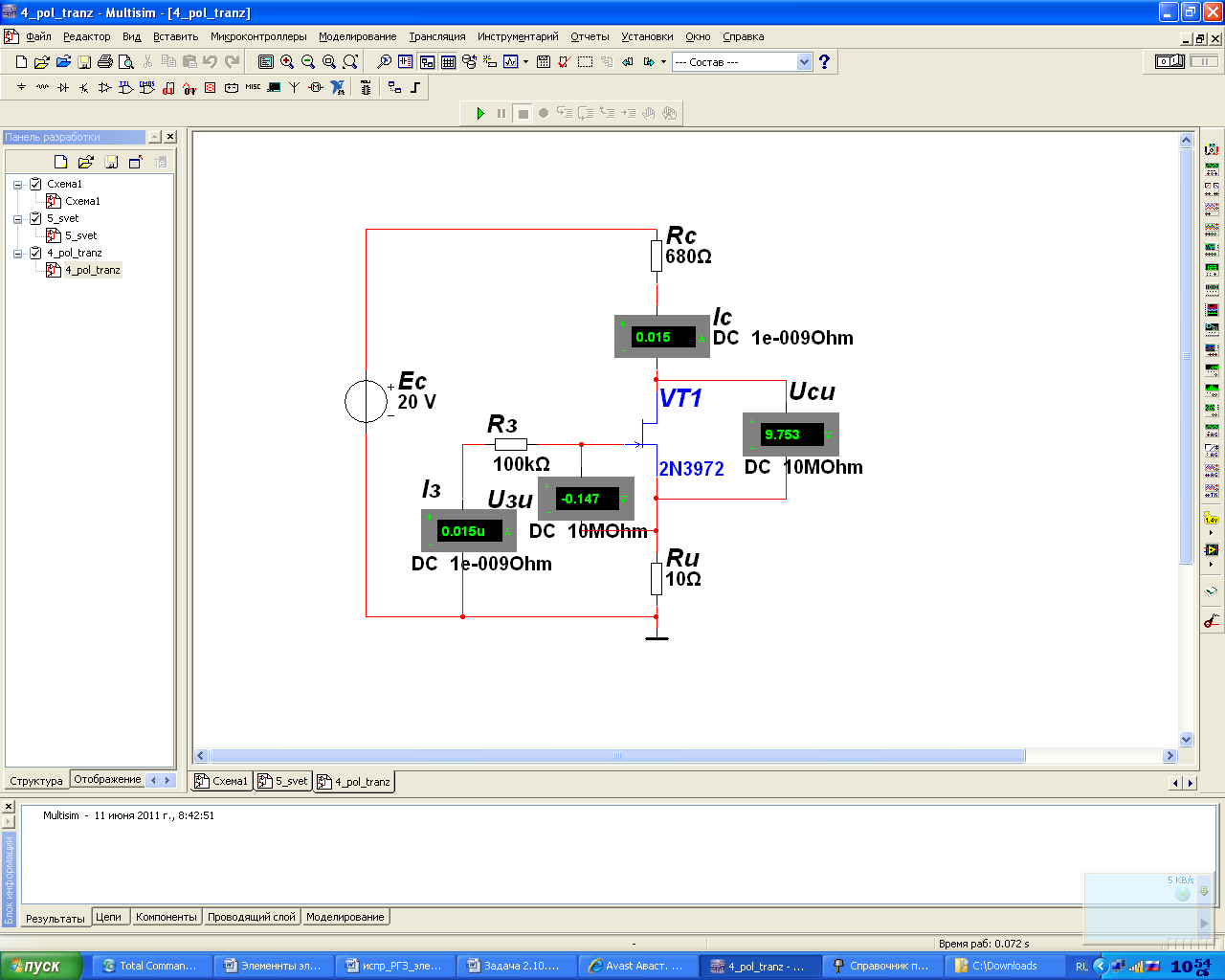Image resolution: width=1225 pixels, height=980 pixels.
Task: Place a Source component from the ground symbol icon
Action: click(x=21, y=87)
